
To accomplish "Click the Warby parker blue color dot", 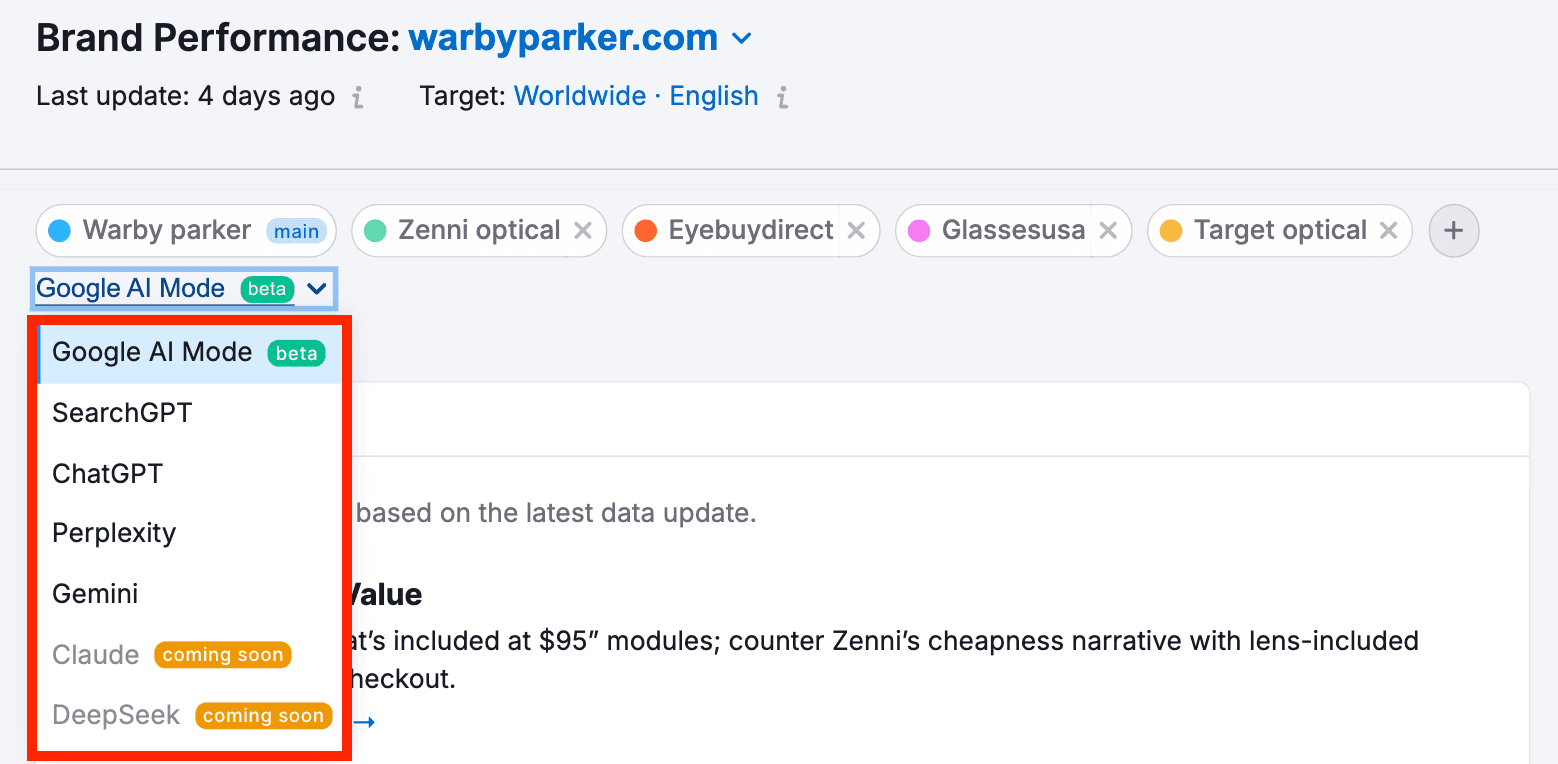I will (x=60, y=231).
